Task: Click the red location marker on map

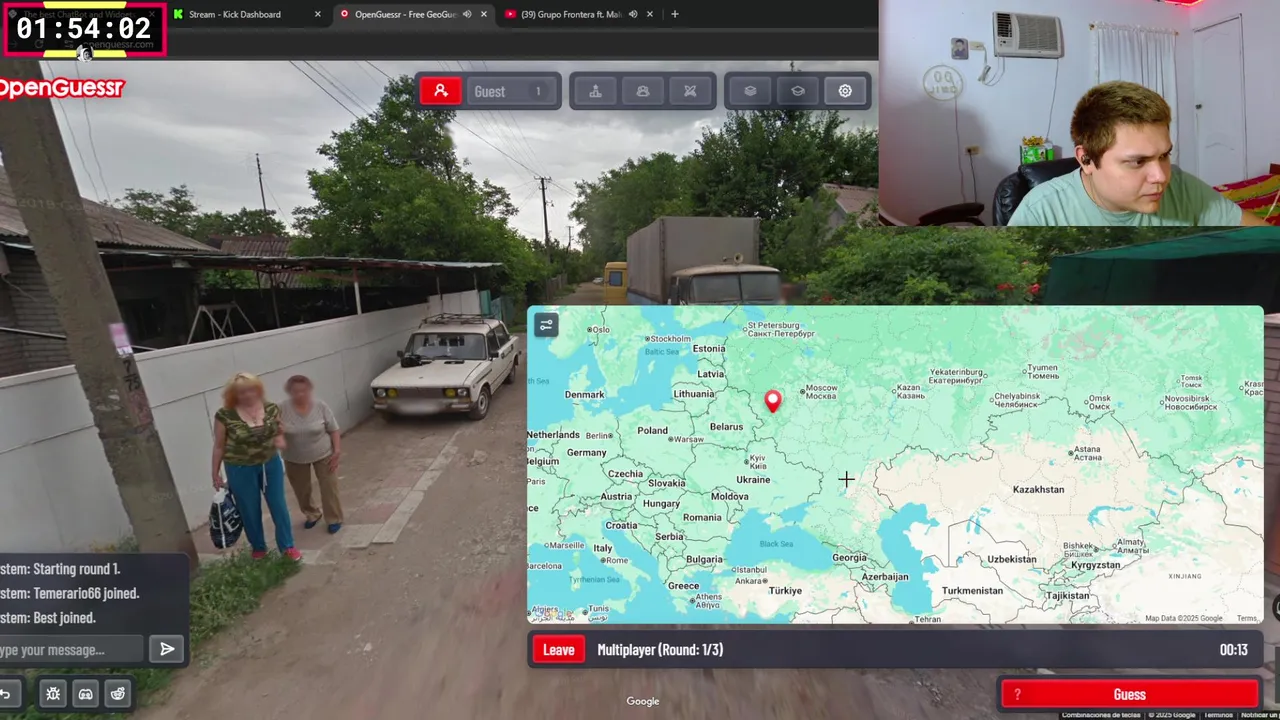Action: (772, 401)
